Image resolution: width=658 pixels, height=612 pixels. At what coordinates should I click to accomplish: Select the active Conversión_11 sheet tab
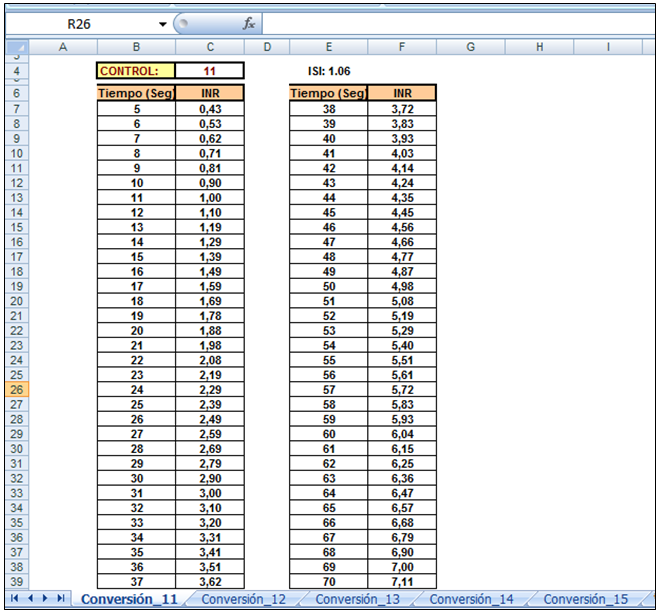[129, 599]
